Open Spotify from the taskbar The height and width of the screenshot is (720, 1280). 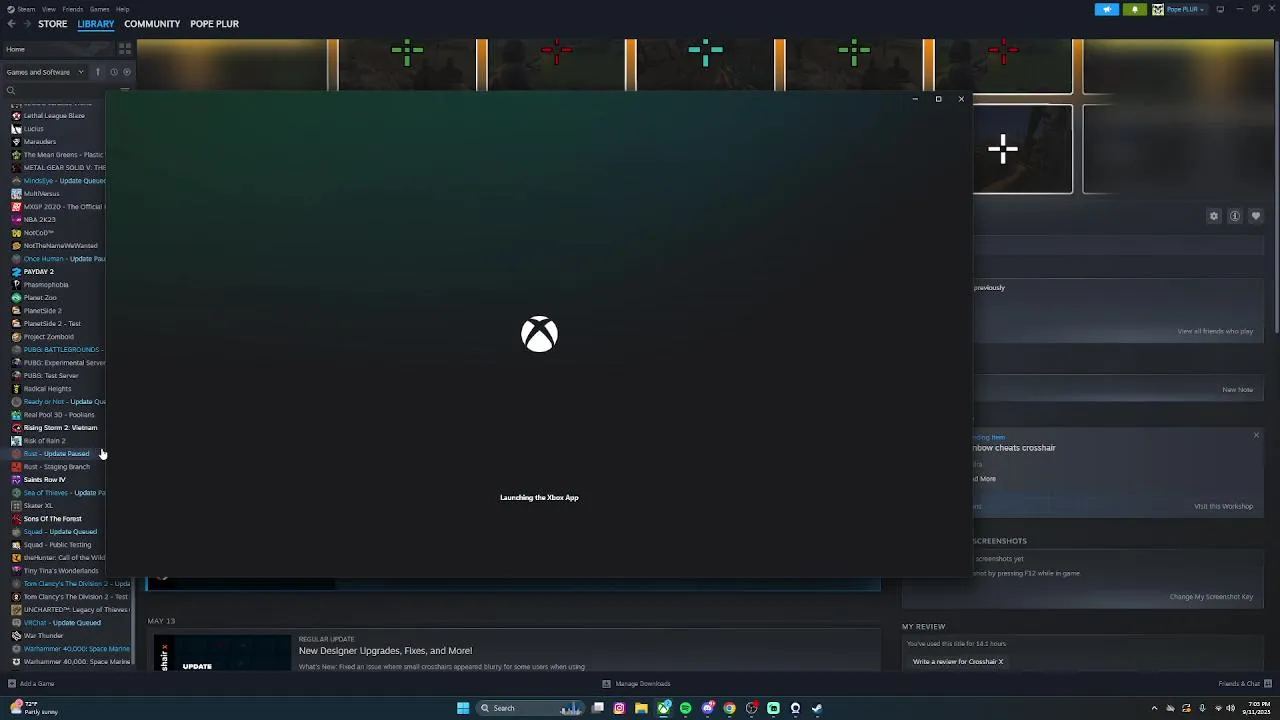pos(686,708)
